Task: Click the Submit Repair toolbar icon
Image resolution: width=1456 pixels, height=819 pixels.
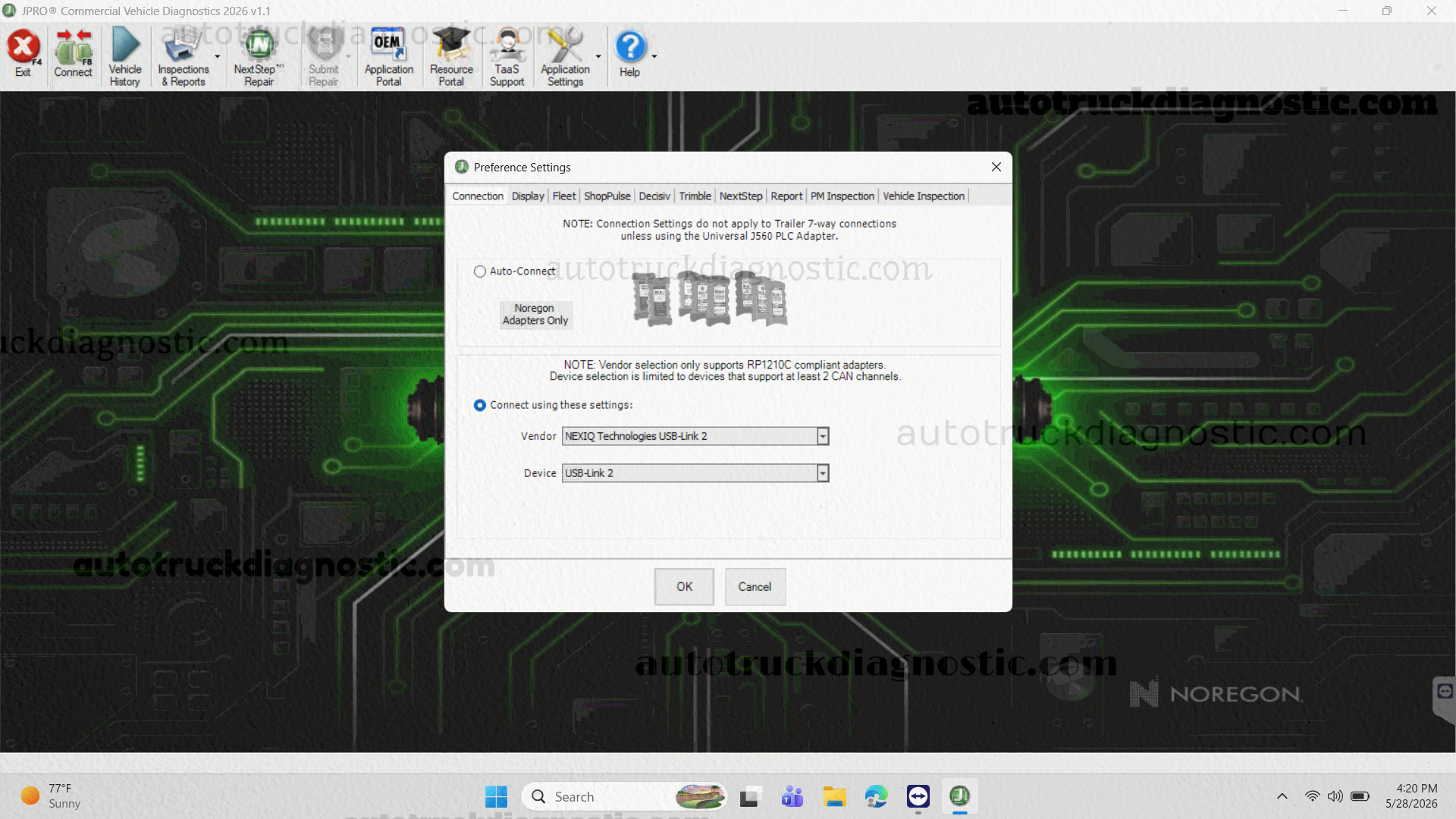Action: click(324, 57)
